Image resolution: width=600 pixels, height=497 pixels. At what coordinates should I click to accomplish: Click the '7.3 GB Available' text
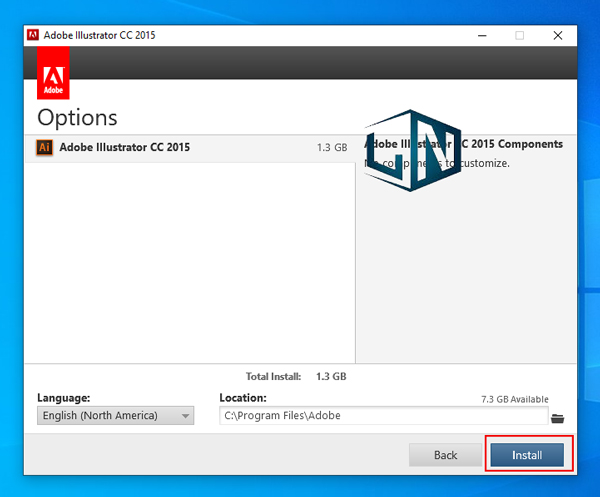pos(515,399)
